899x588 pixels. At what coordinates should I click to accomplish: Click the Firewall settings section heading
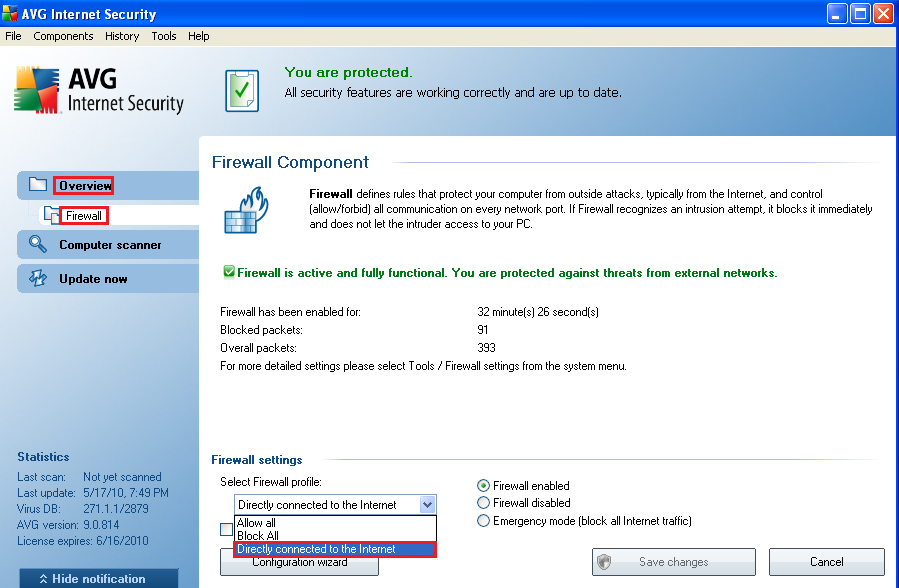(257, 460)
